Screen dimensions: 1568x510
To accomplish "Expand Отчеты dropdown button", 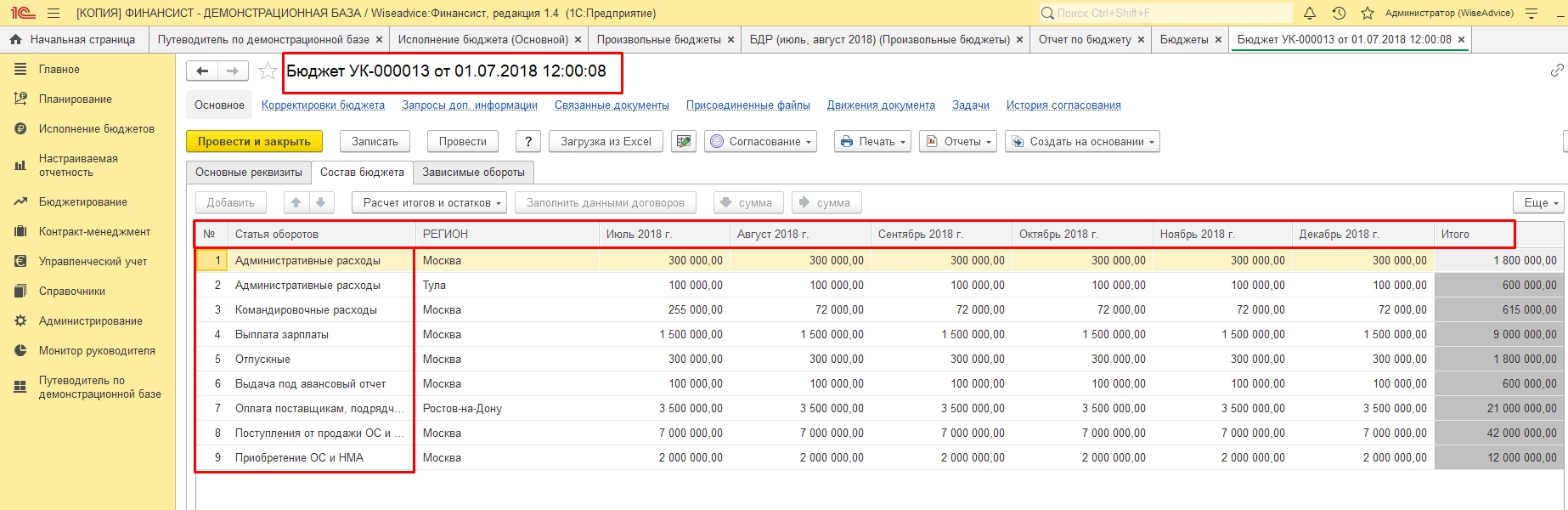I will click(959, 142).
